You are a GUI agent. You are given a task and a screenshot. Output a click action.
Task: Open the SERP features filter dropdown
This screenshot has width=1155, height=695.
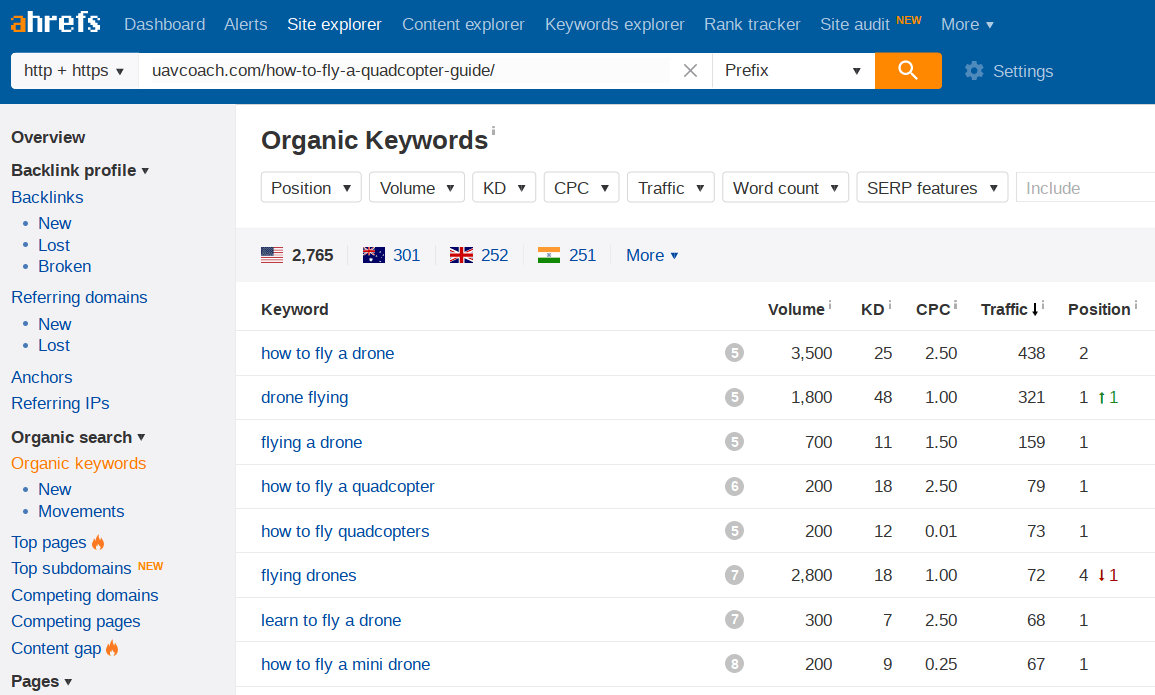click(932, 188)
